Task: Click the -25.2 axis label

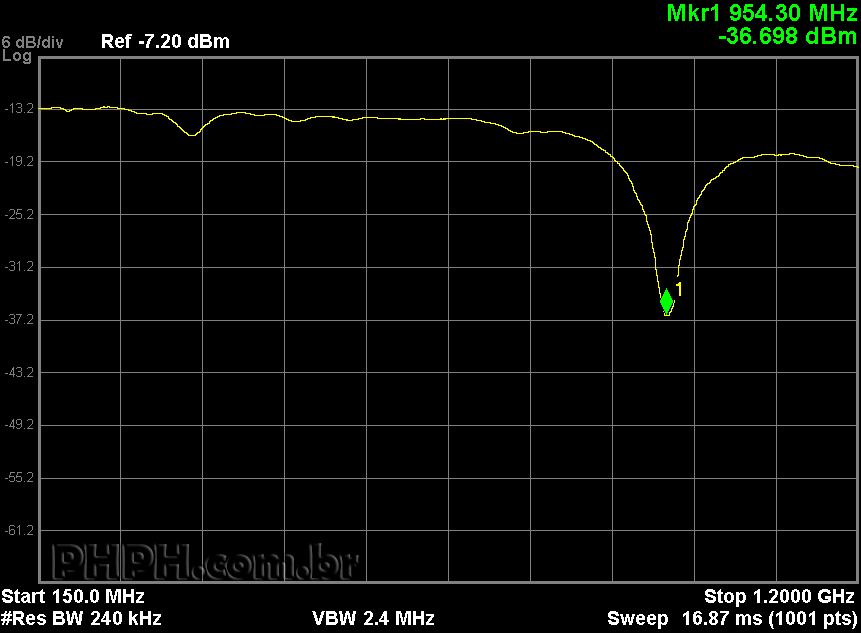Action: coord(19,214)
